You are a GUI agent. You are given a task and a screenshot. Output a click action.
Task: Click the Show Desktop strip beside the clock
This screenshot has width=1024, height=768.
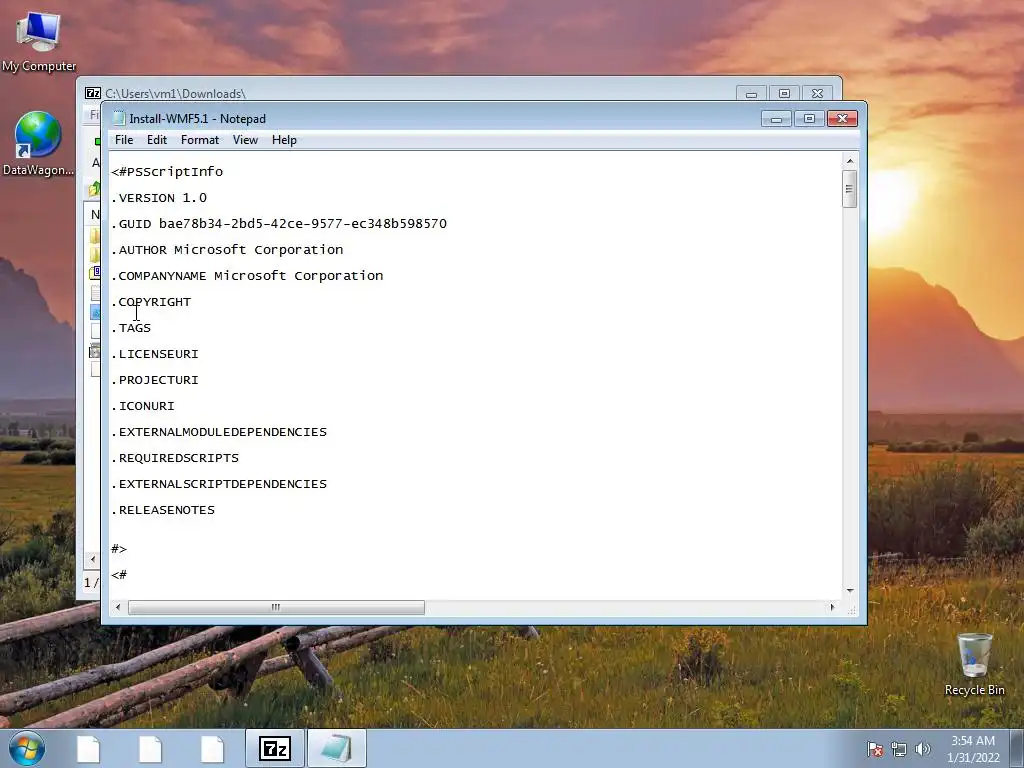coord(1017,748)
